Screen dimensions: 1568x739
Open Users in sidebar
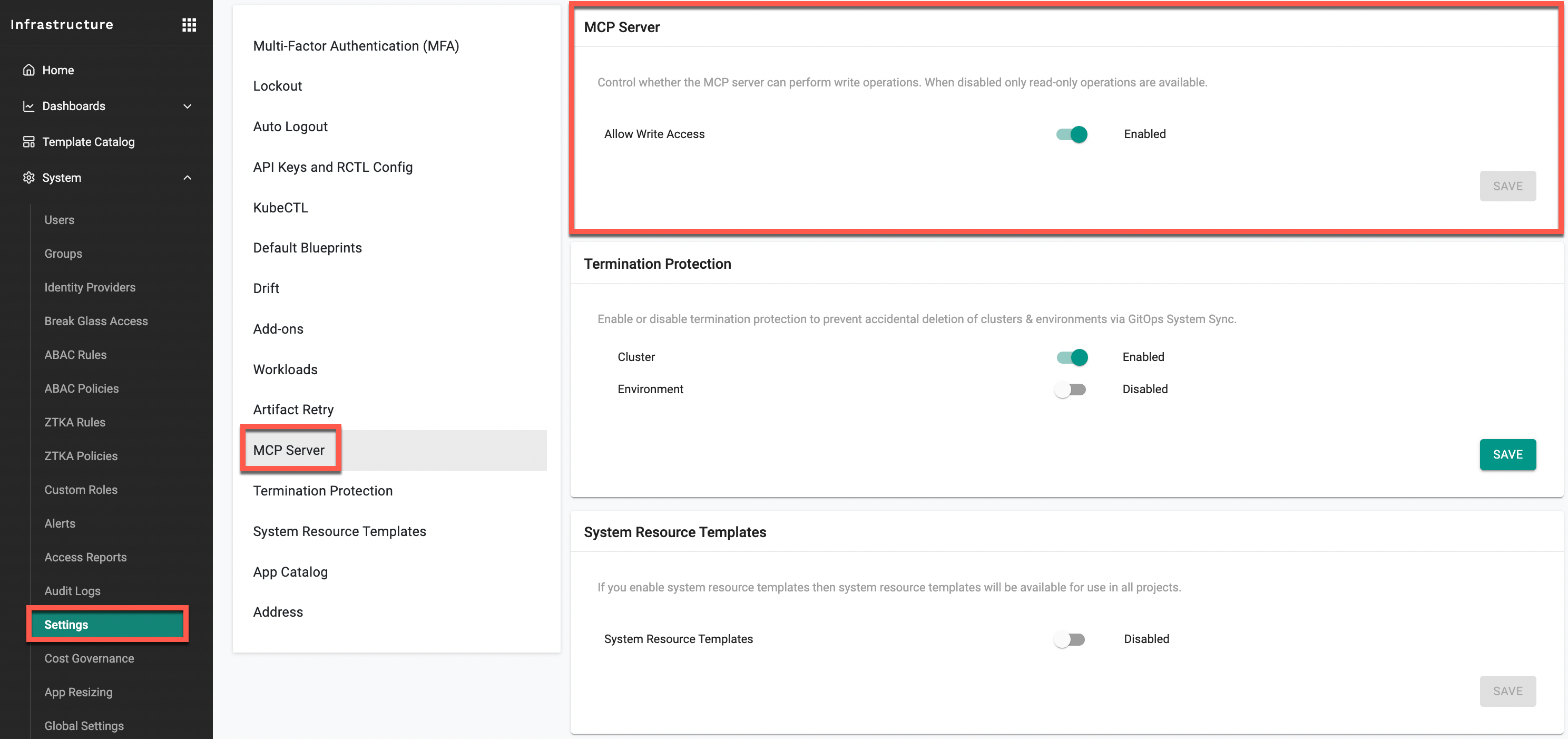[59, 220]
